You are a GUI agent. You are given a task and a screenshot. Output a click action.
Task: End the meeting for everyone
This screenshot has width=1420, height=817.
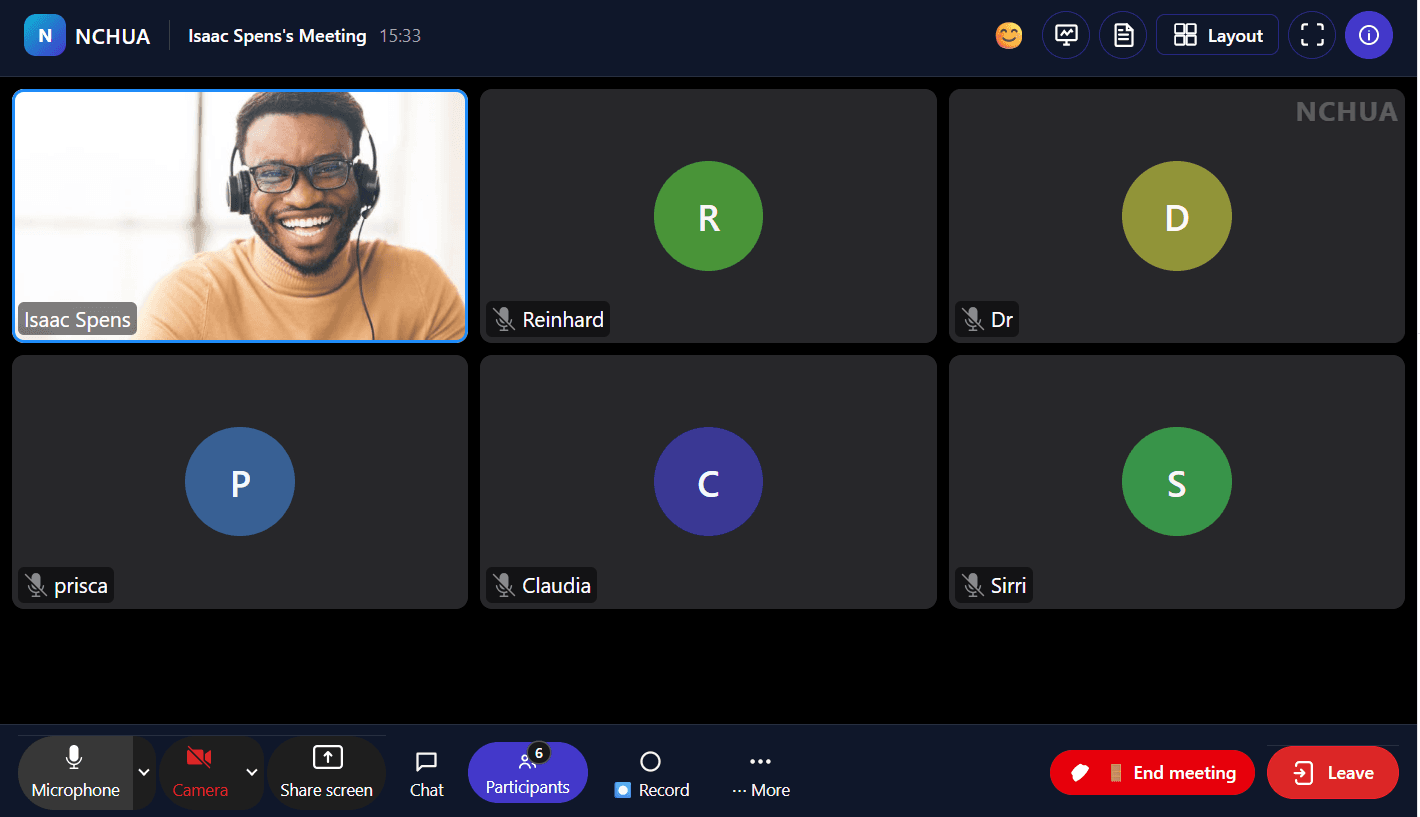(x=1152, y=773)
